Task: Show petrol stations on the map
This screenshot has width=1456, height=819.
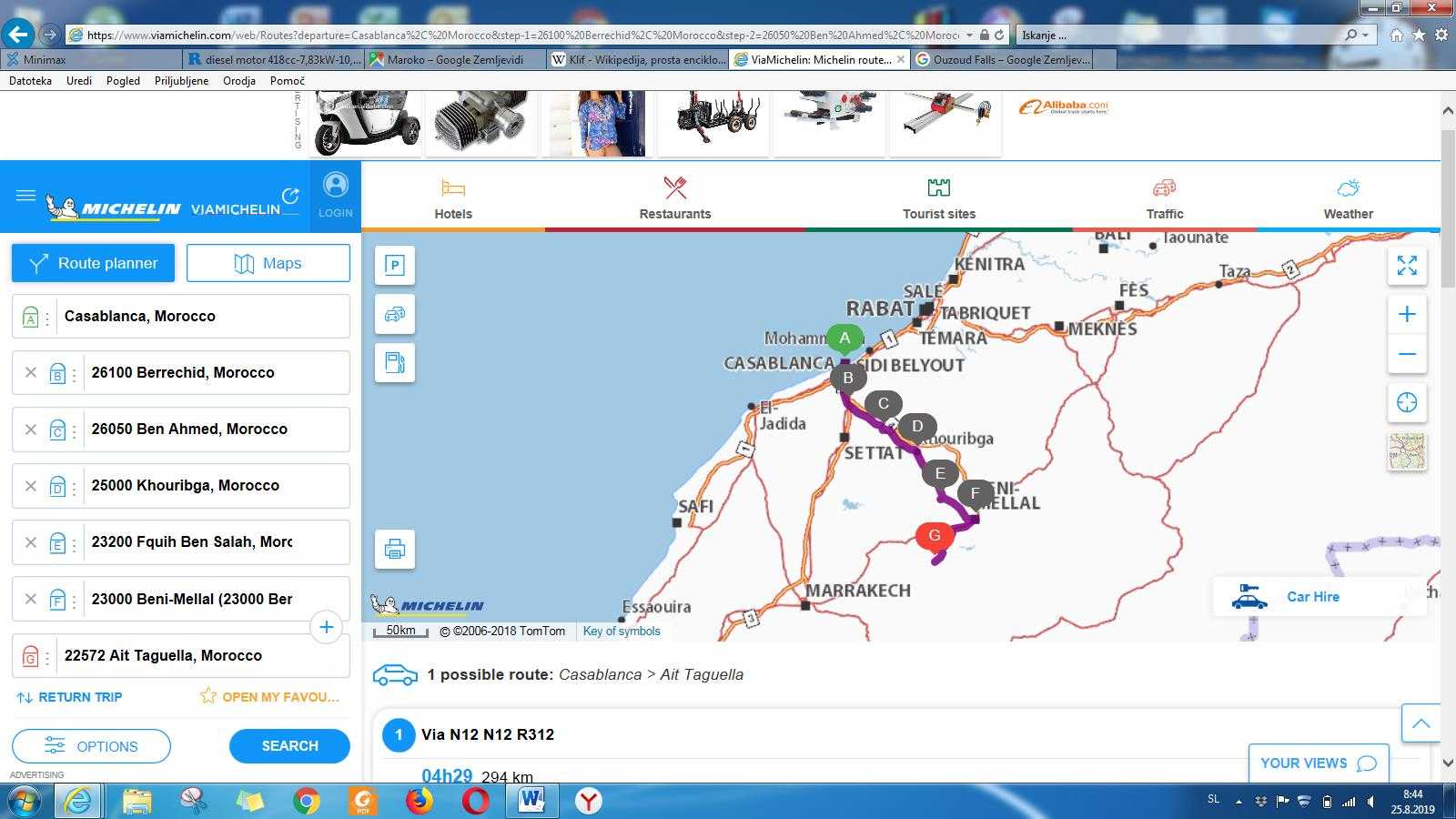Action: pos(395,363)
